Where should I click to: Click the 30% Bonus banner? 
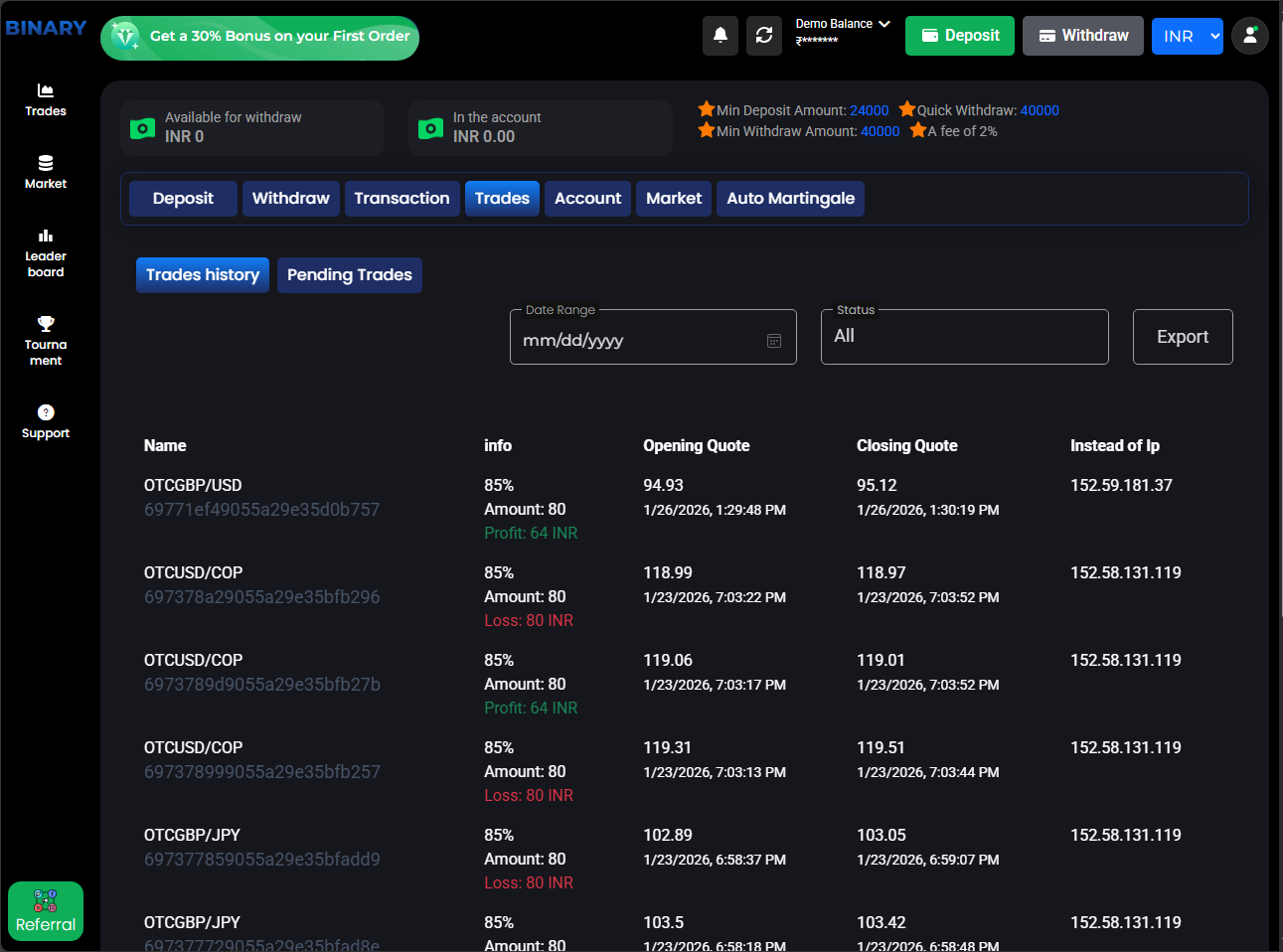coord(259,38)
